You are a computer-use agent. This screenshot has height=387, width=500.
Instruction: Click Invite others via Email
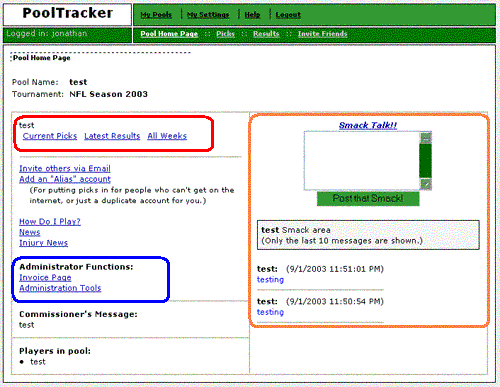click(x=65, y=169)
